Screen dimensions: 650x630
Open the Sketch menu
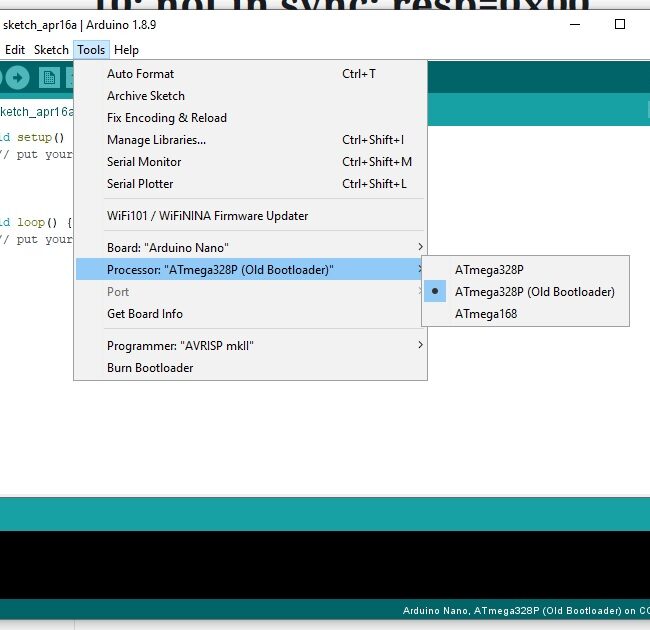51,50
